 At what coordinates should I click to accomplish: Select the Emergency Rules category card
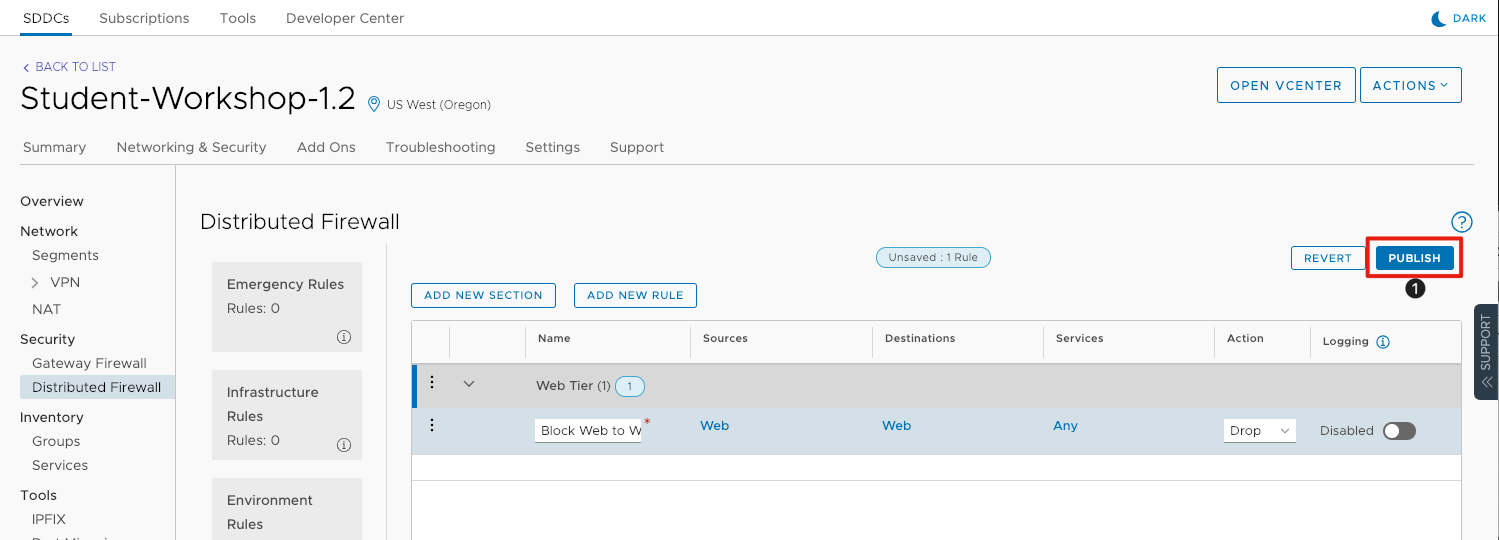pos(287,308)
